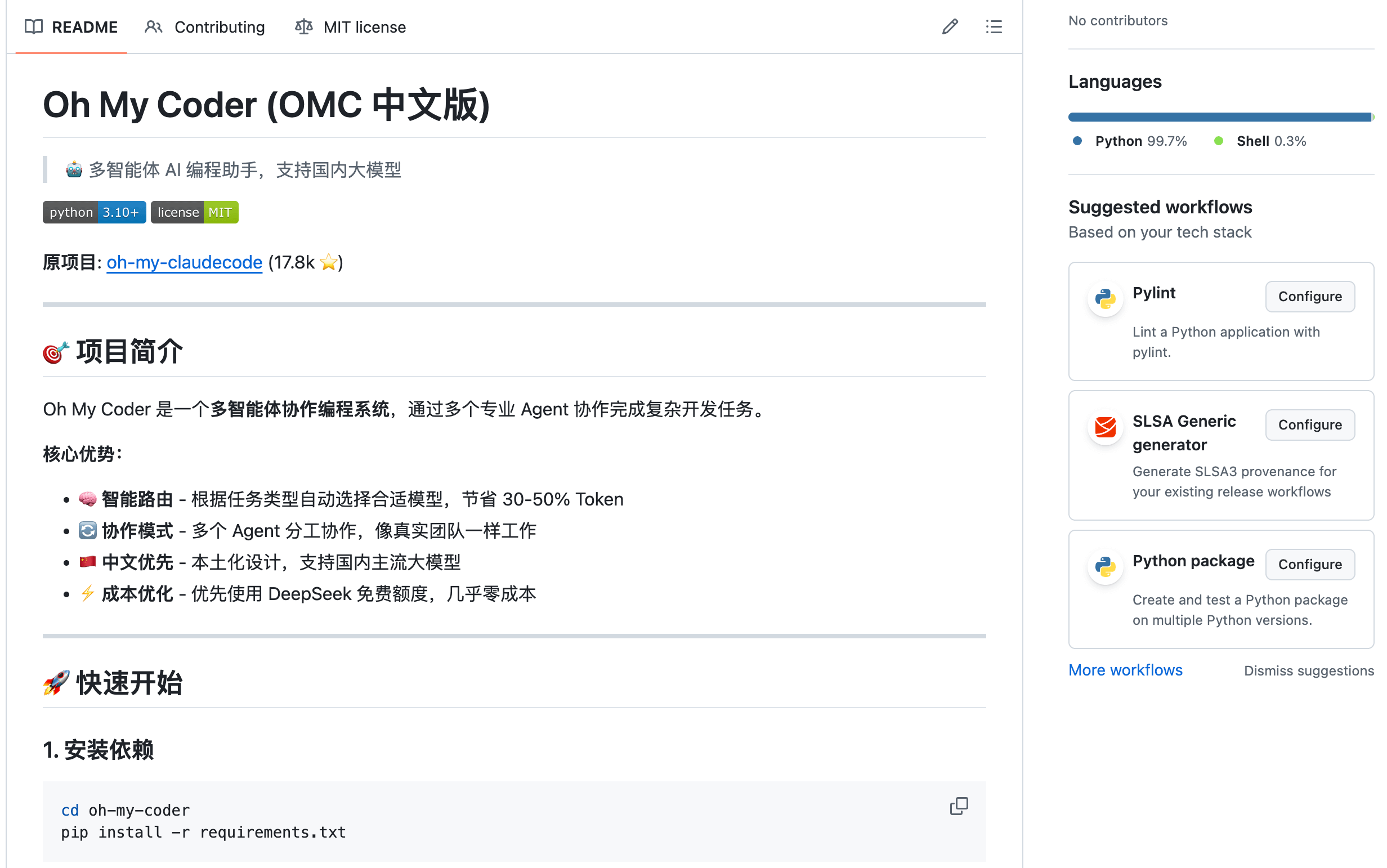Click the python 3.10+ badge
This screenshot has width=1387, height=868.
[94, 212]
